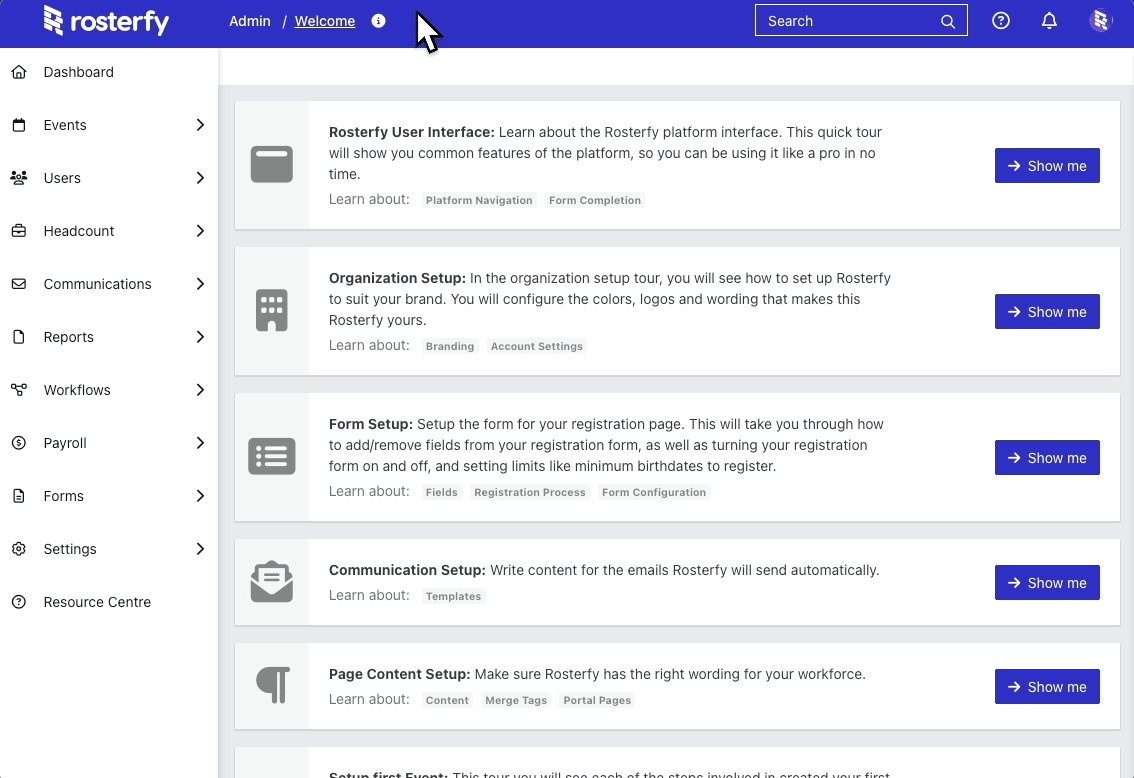This screenshot has height=778, width=1134.
Task: Click the Workflows nodes icon
Action: pos(19,390)
